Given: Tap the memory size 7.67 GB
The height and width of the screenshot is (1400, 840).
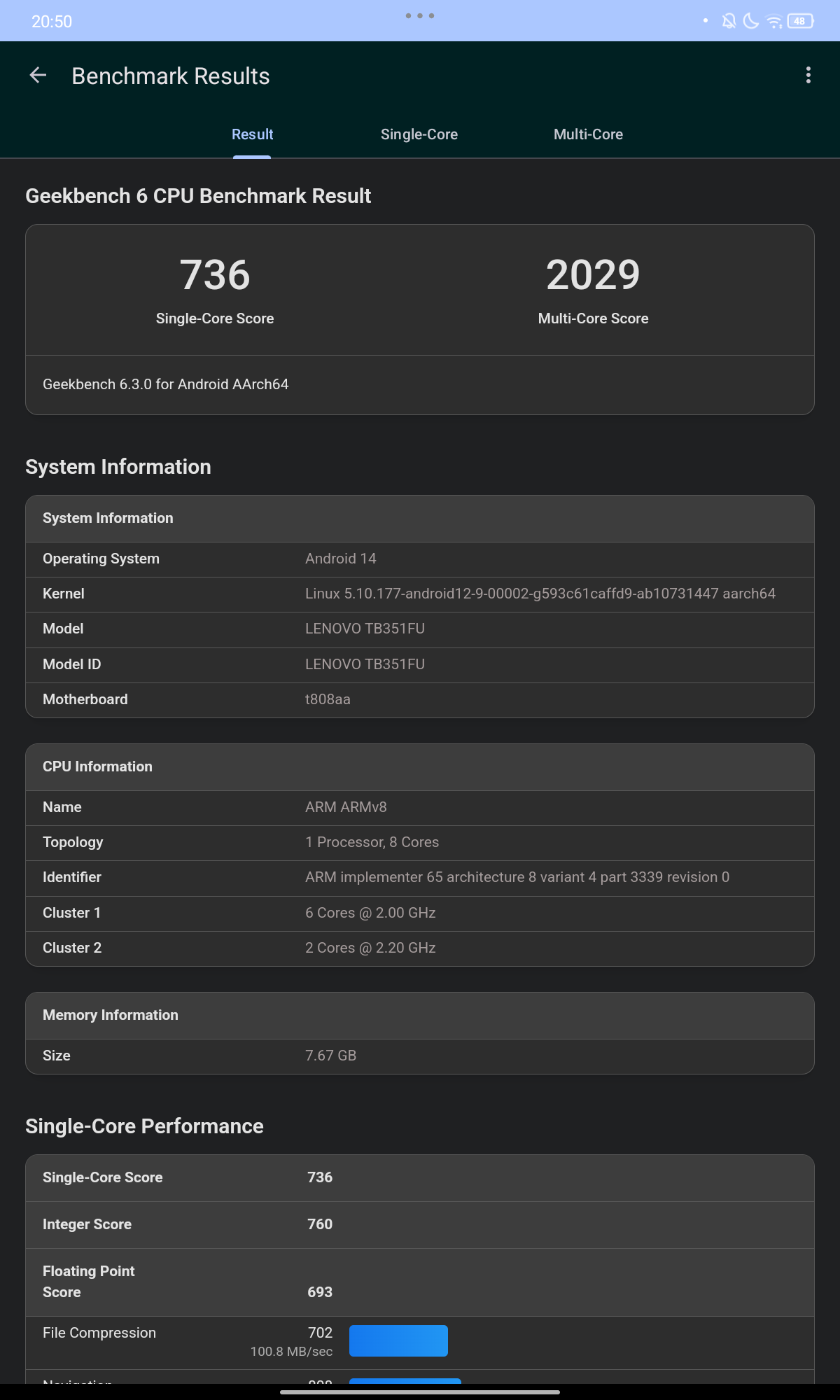Looking at the screenshot, I should pos(330,1056).
